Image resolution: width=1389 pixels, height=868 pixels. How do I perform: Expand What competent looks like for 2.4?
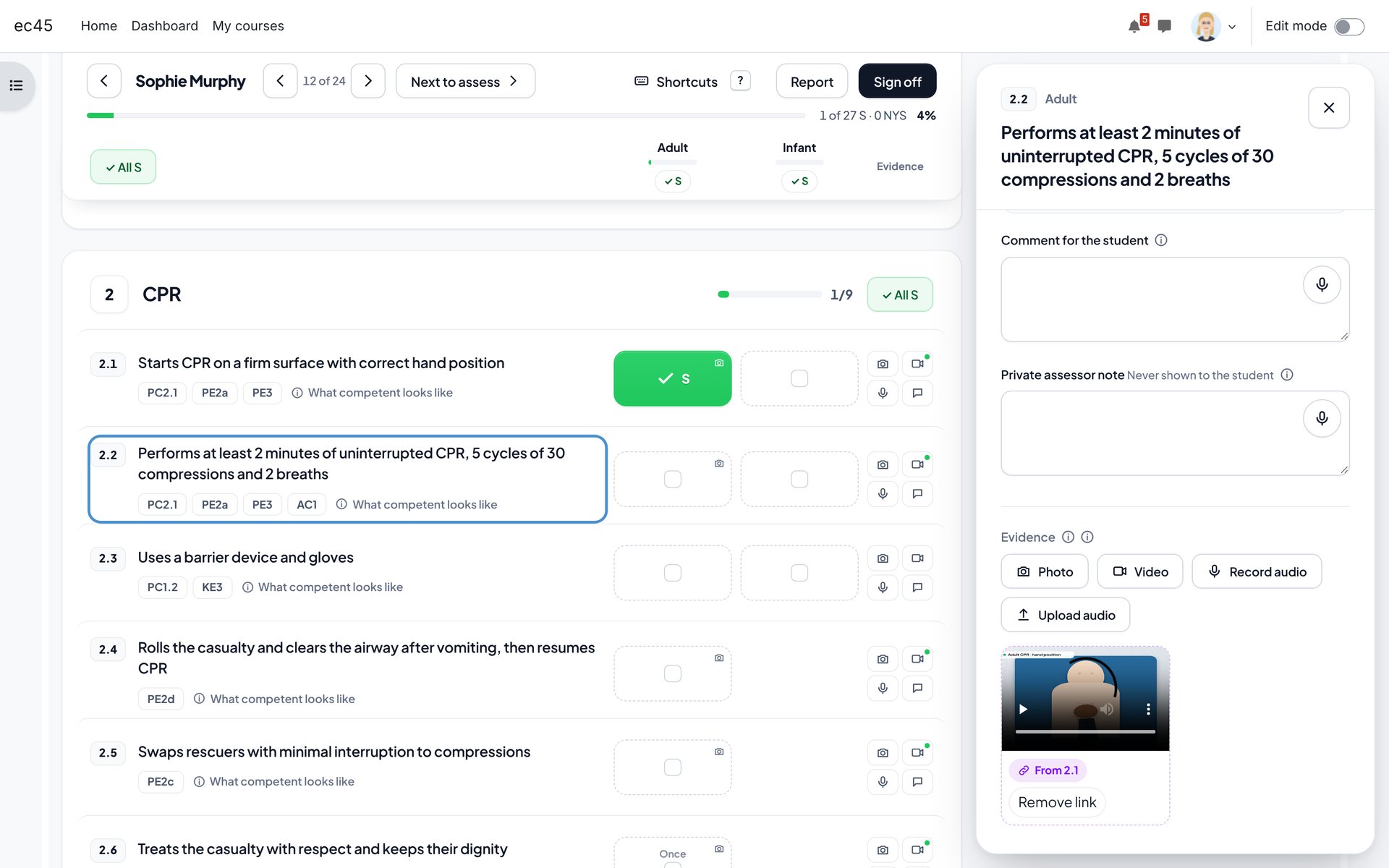click(274, 699)
